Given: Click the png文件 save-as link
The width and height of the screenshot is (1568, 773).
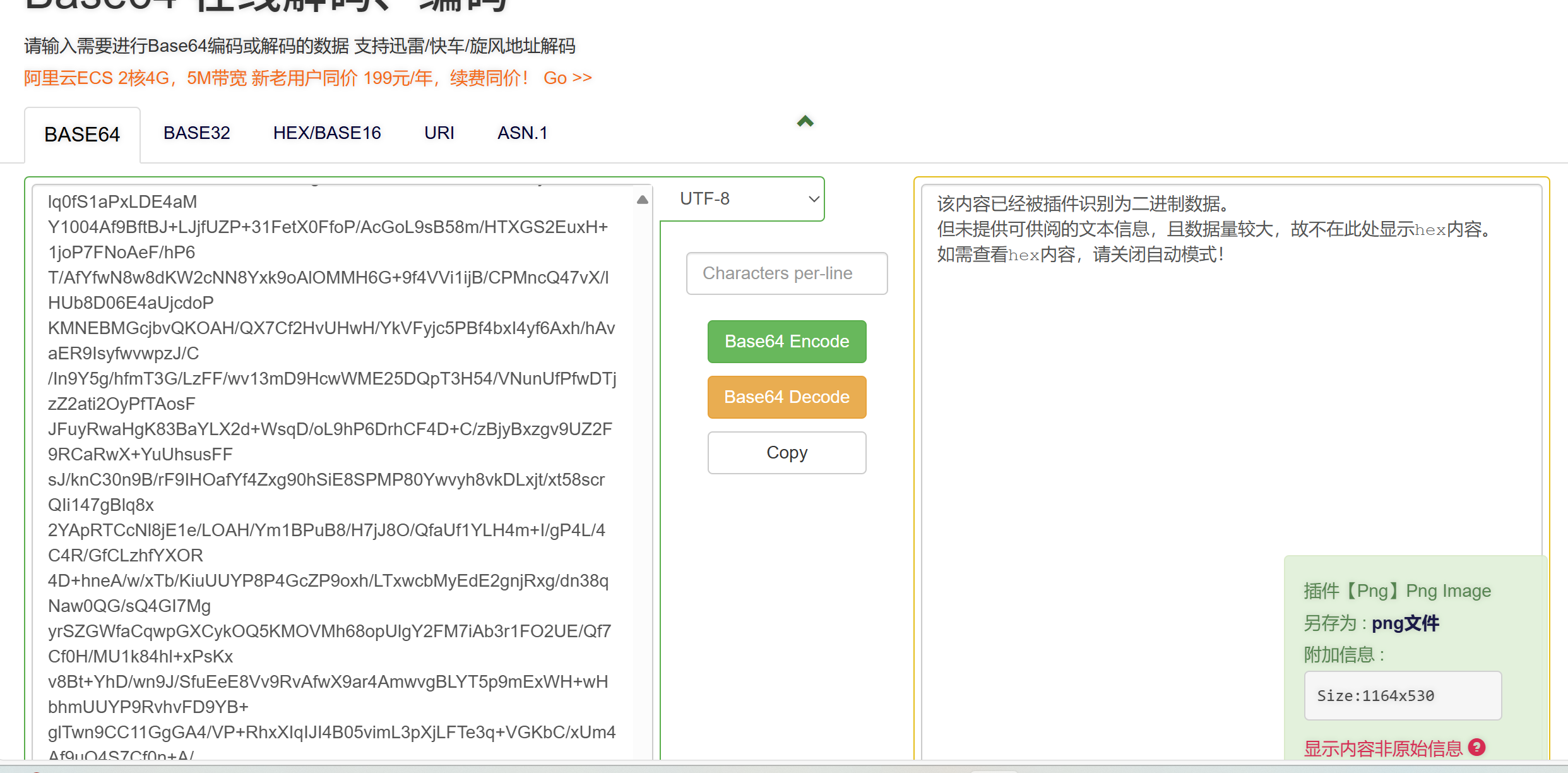Looking at the screenshot, I should (x=1405, y=623).
